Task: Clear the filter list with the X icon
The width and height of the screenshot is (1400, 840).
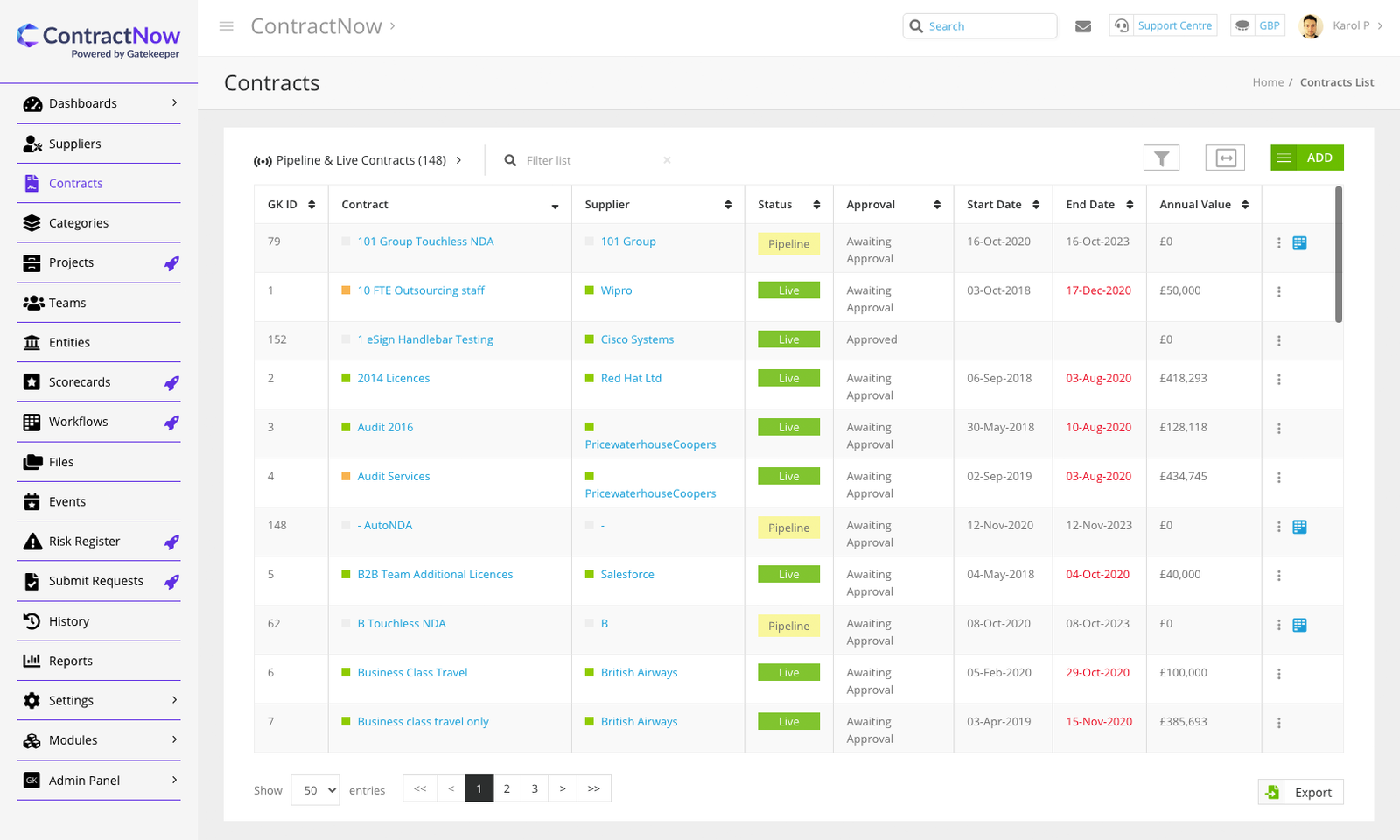Action: click(667, 160)
